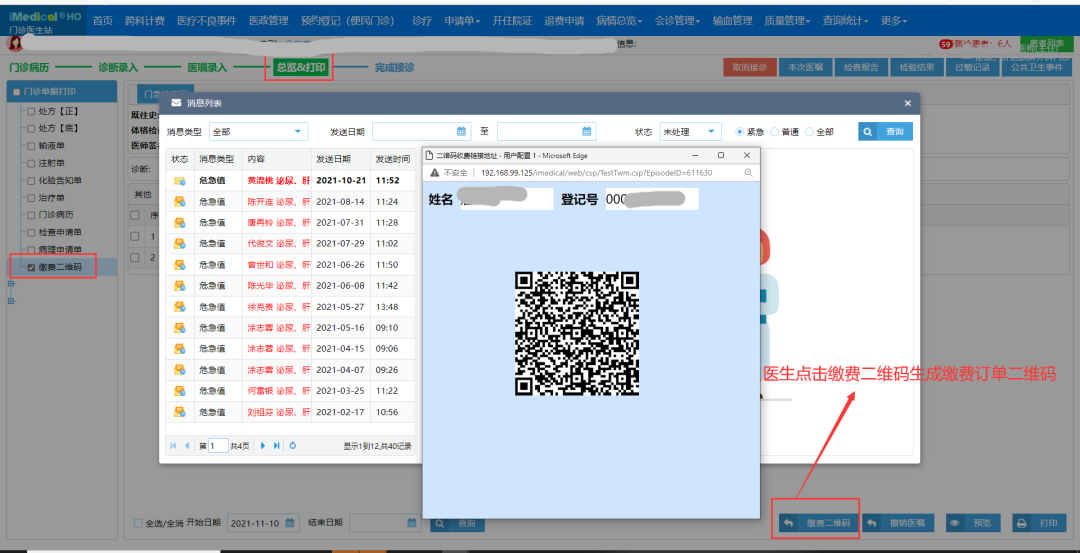The height and width of the screenshot is (553, 1080).
Task: Click the 打印 button
Action: click(1039, 523)
